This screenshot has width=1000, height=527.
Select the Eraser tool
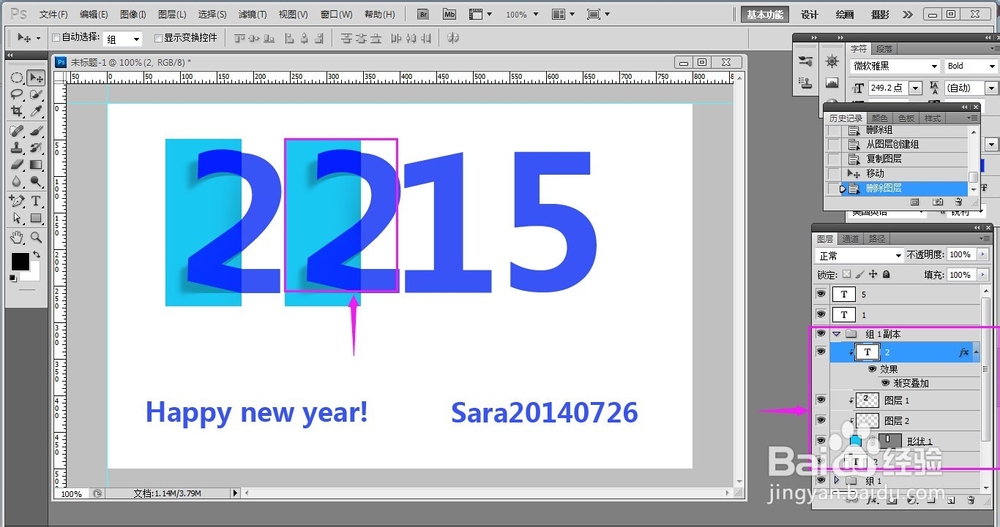[17, 165]
